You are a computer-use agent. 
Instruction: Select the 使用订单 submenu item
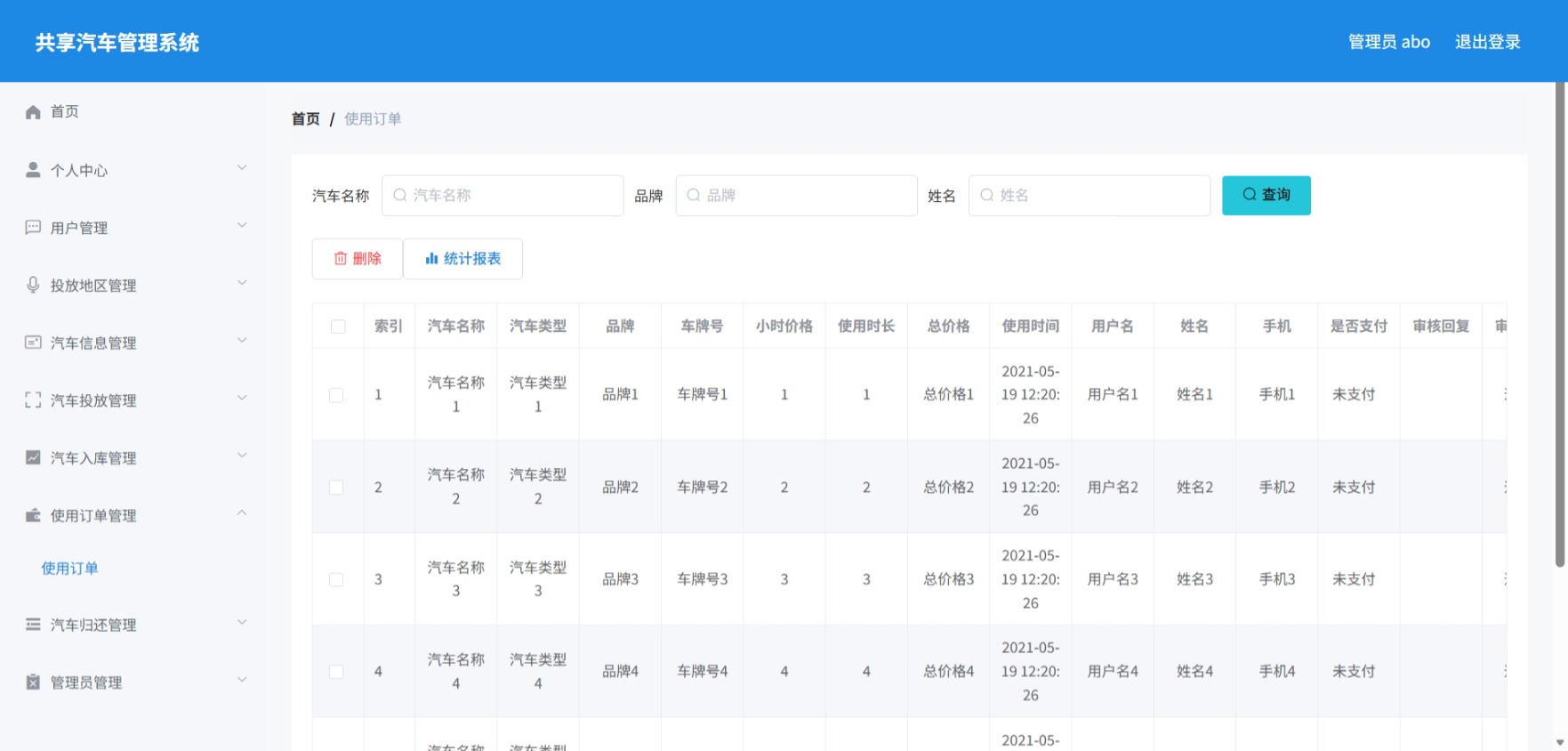click(69, 569)
